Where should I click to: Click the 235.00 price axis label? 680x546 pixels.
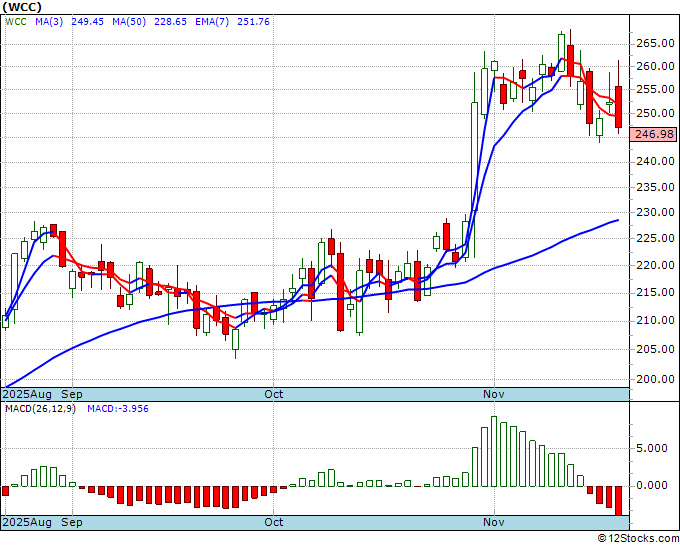click(x=655, y=187)
